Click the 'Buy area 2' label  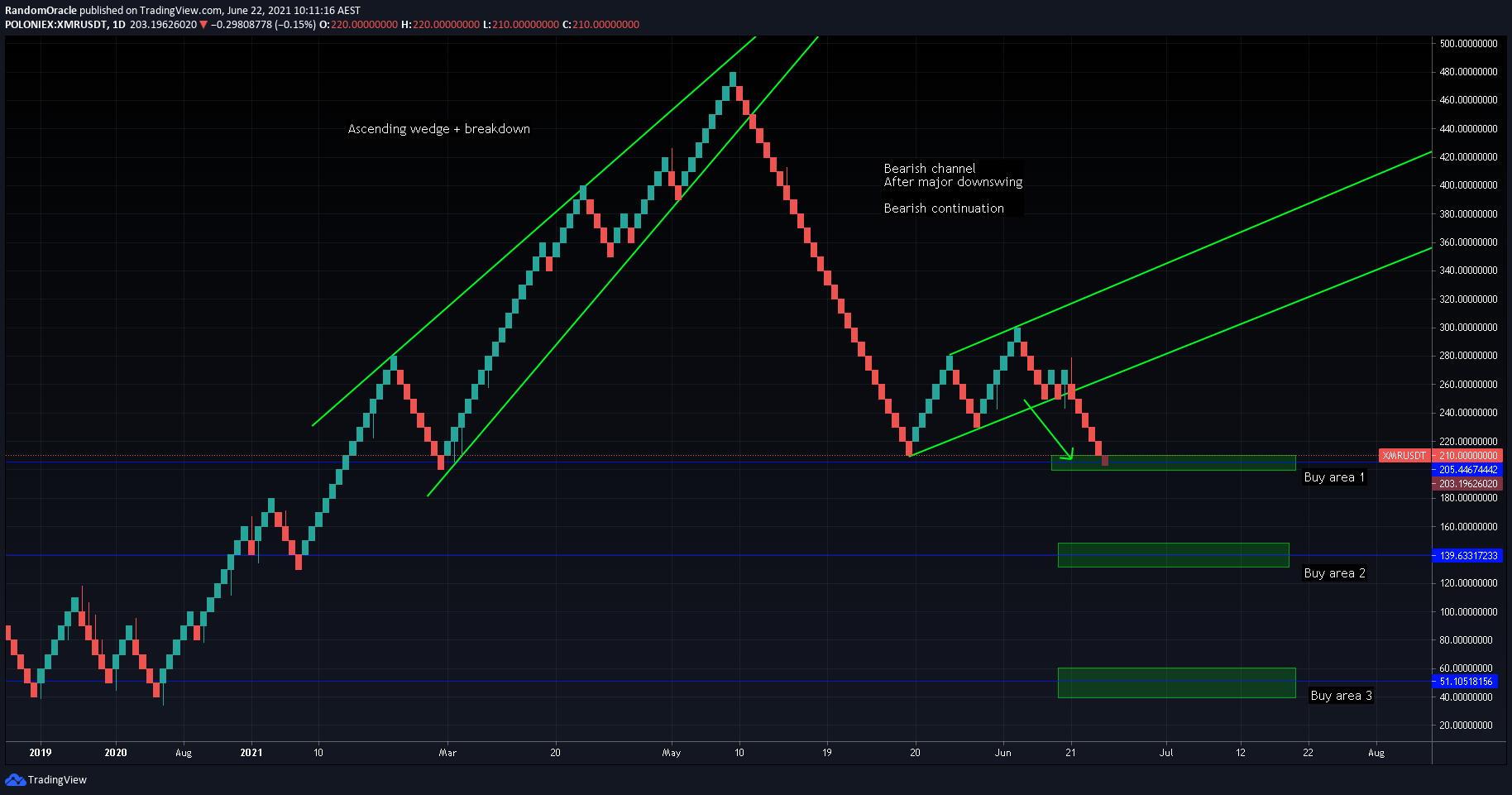[x=1334, y=573]
